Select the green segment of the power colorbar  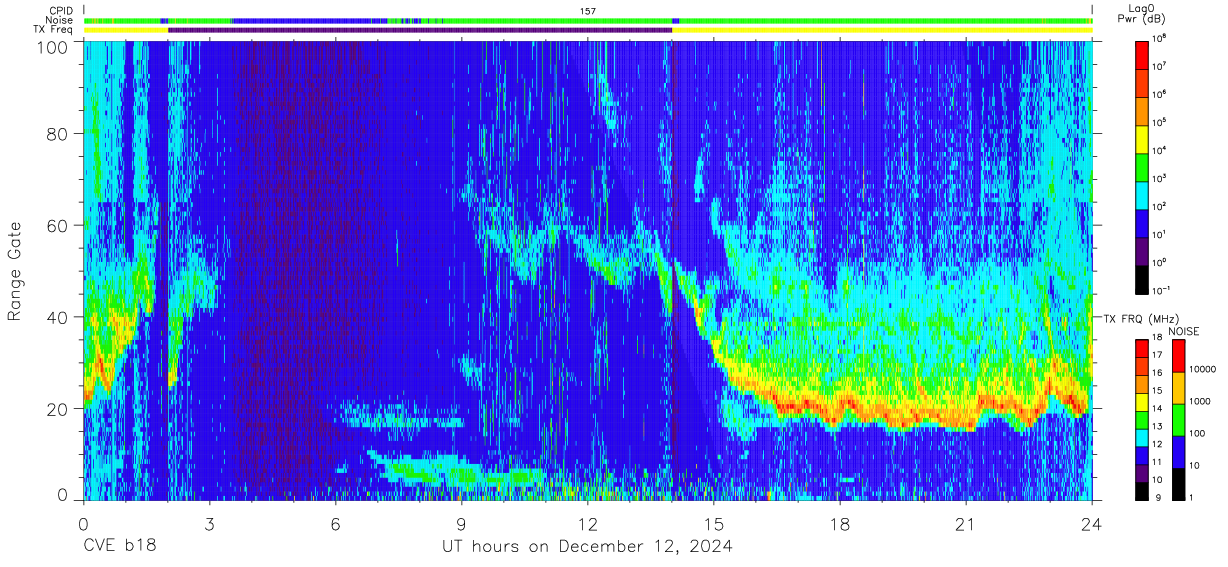coord(1142,166)
